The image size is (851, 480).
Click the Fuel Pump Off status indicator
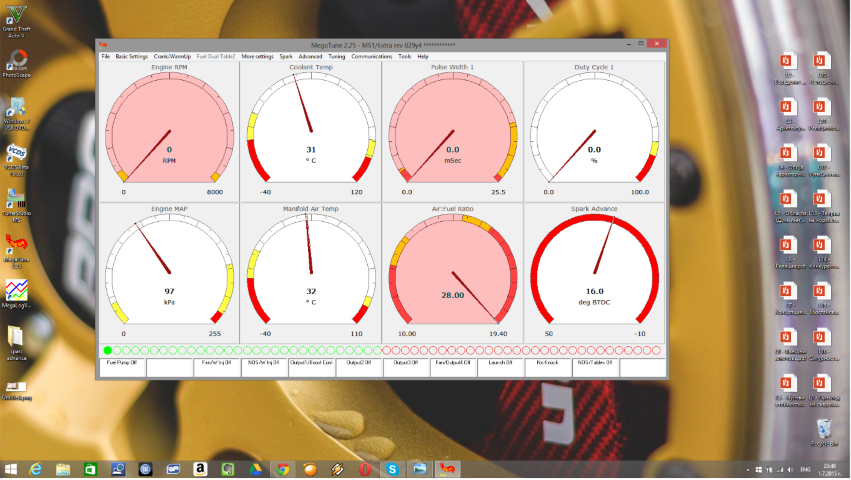click(x=123, y=363)
